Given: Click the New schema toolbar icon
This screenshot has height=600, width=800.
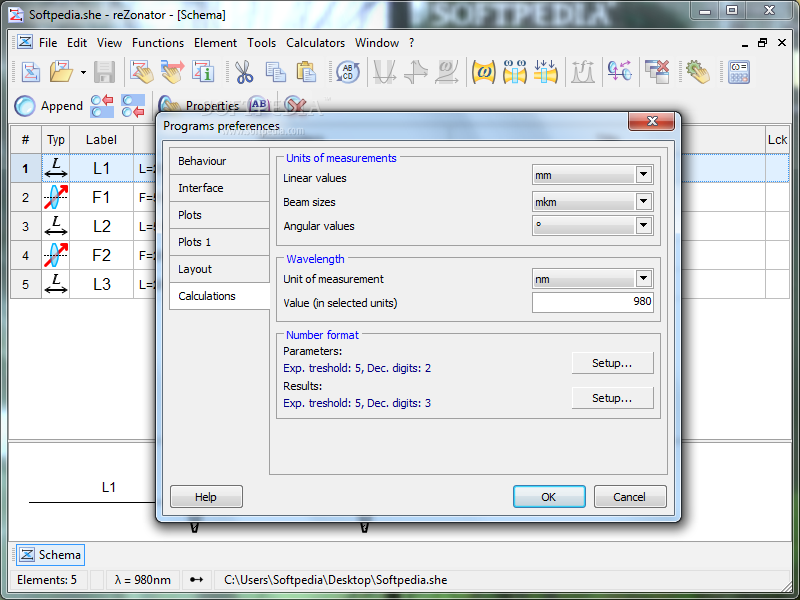Looking at the screenshot, I should click(31, 72).
